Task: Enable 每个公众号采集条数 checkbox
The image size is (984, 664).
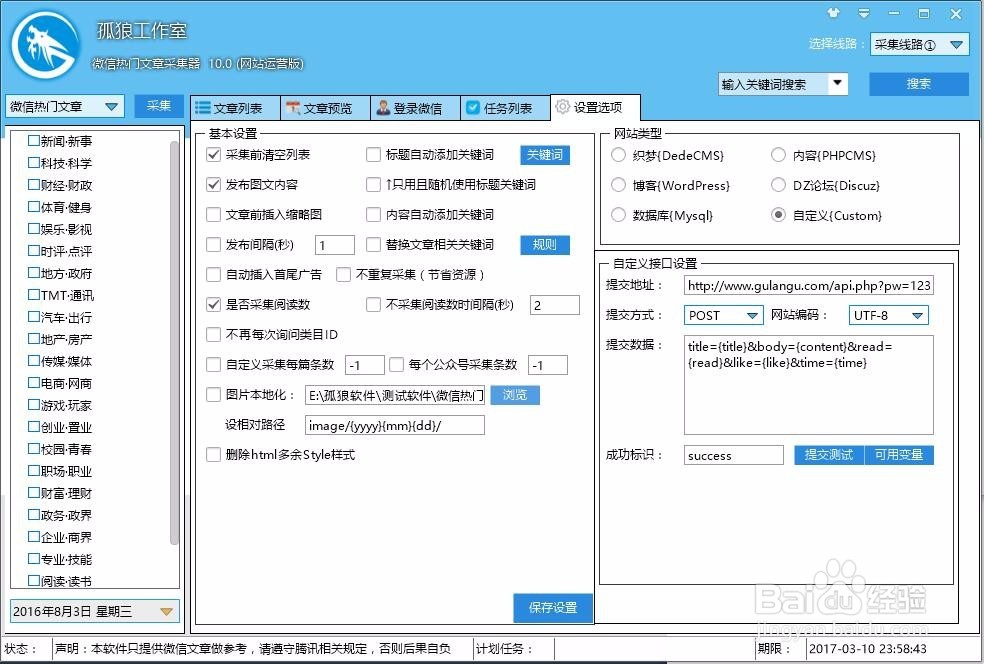Action: (396, 365)
